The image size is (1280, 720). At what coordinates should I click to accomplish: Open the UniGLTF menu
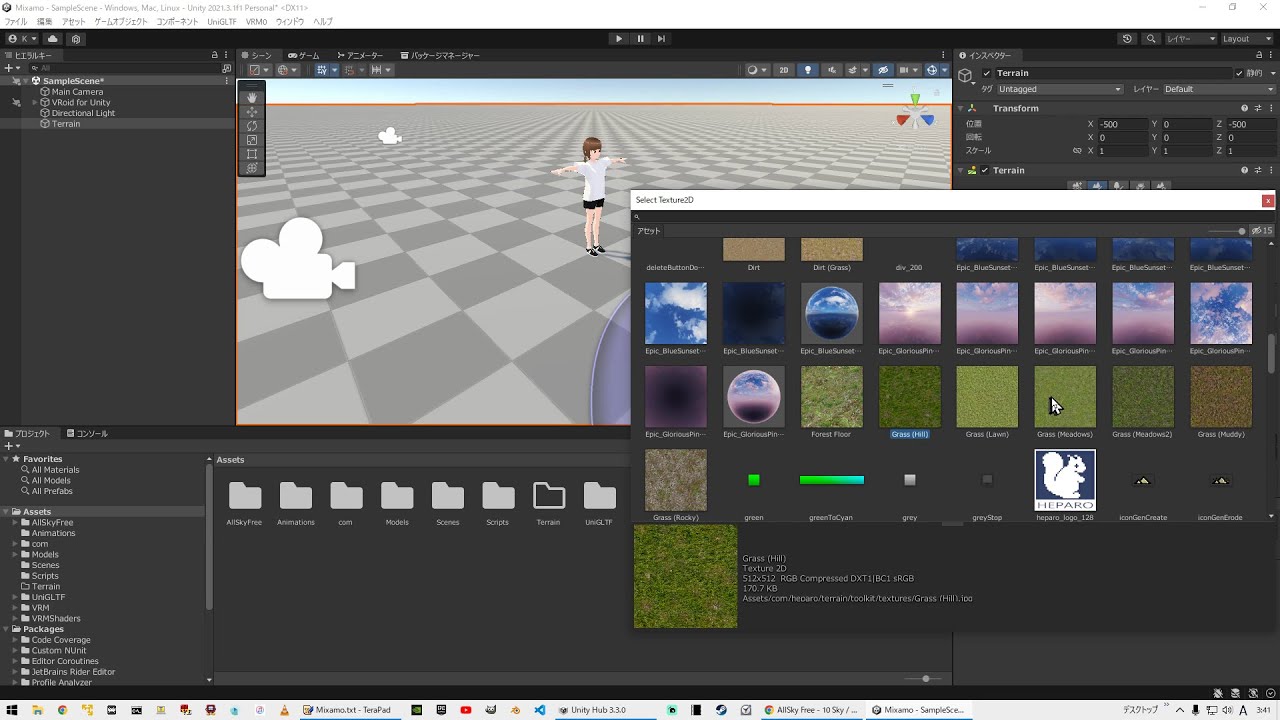221,21
